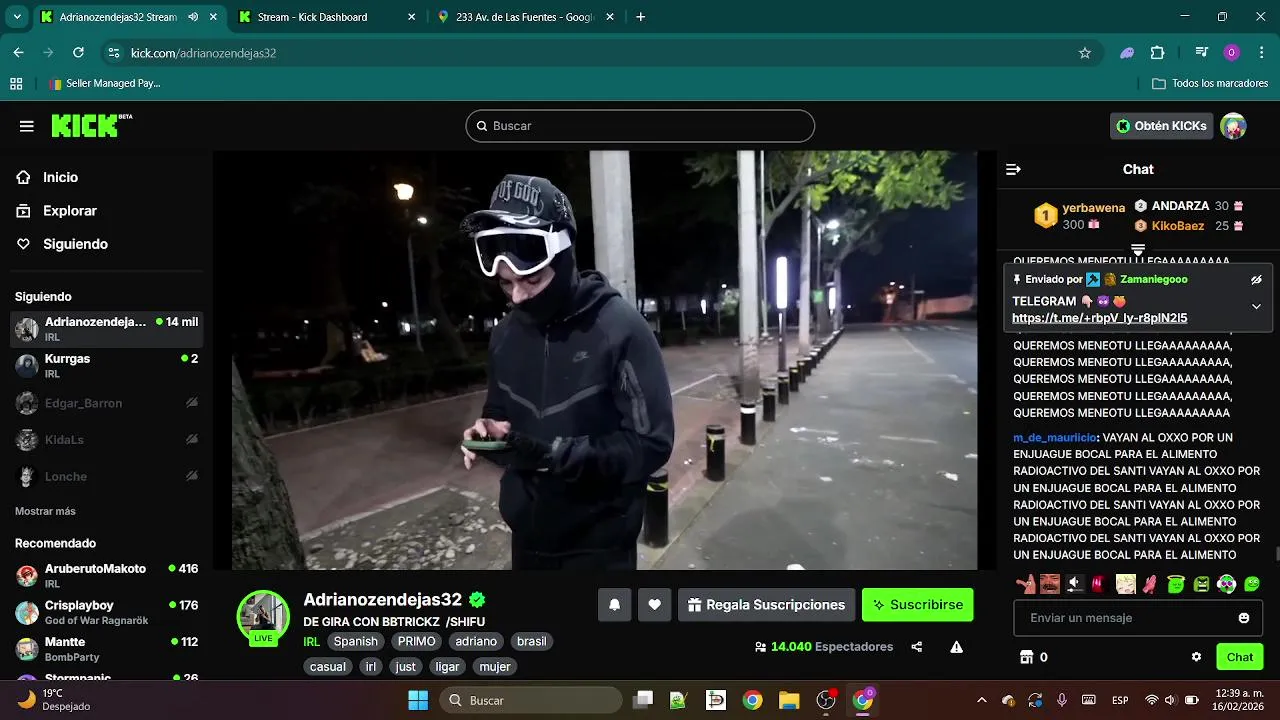Screen dimensions: 1280x720
Task: Open recommended channel AruberutoMakoto
Action: tap(106, 575)
